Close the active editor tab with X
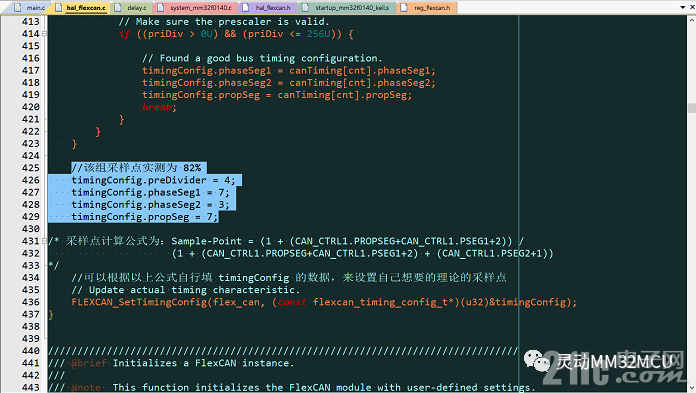 tap(691, 8)
